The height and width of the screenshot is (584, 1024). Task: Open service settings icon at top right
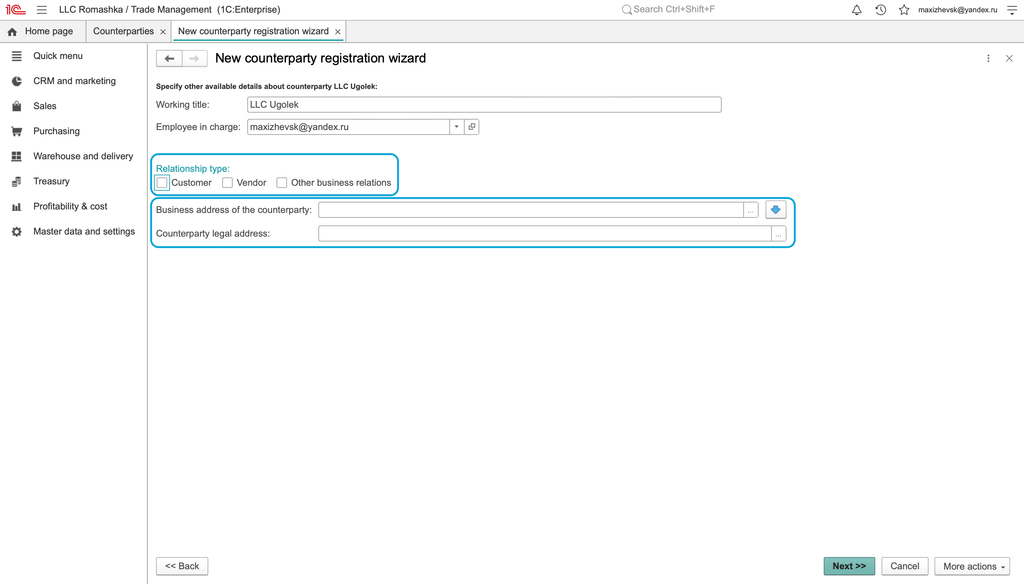[x=1012, y=10]
